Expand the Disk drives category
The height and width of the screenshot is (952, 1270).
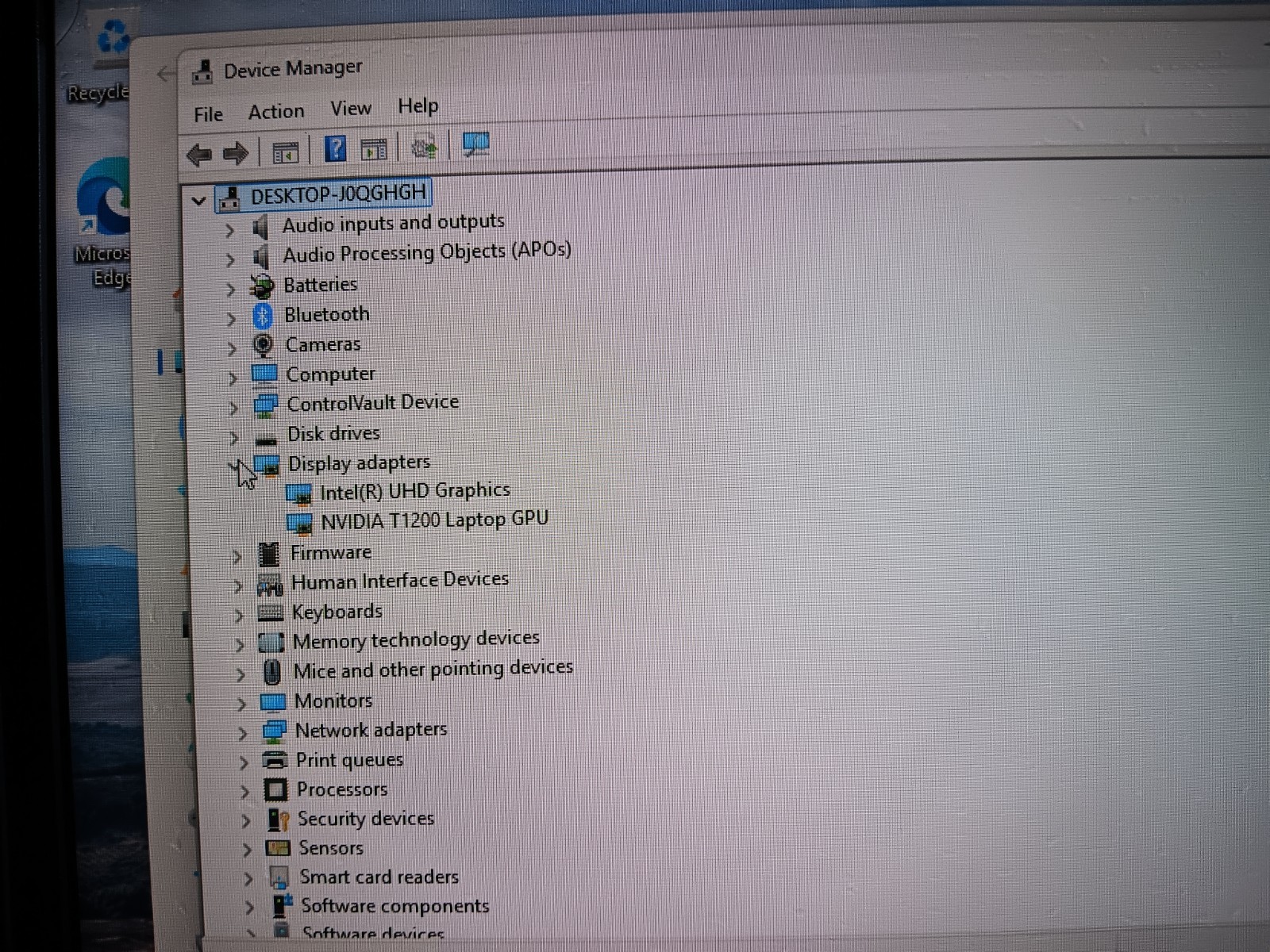(234, 438)
